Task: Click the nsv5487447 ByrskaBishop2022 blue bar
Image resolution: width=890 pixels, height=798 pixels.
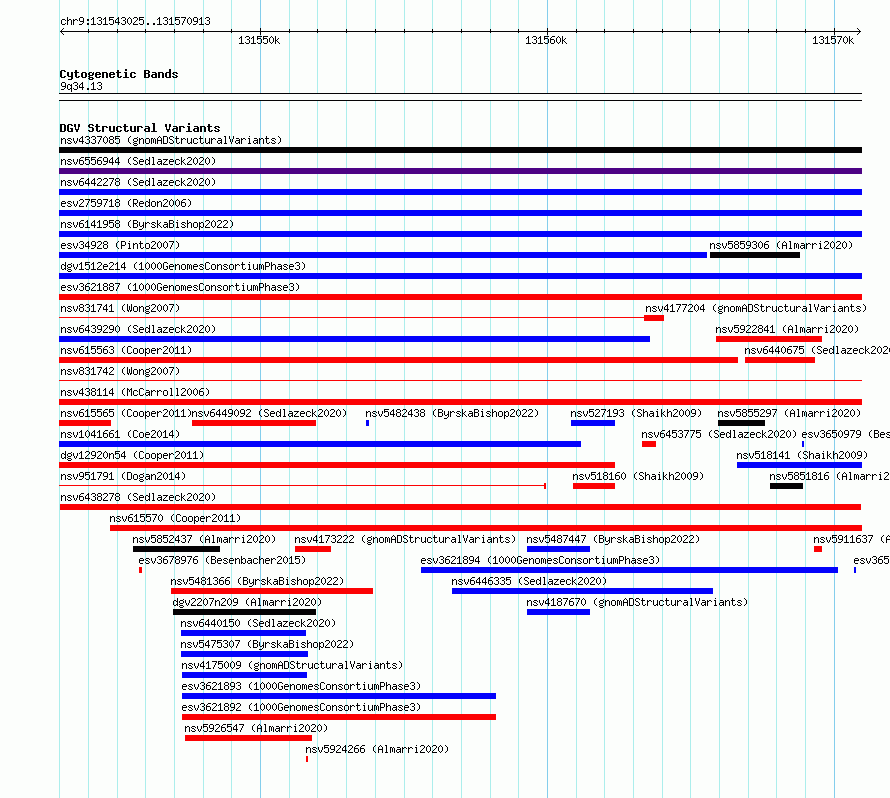Action: pos(559,549)
